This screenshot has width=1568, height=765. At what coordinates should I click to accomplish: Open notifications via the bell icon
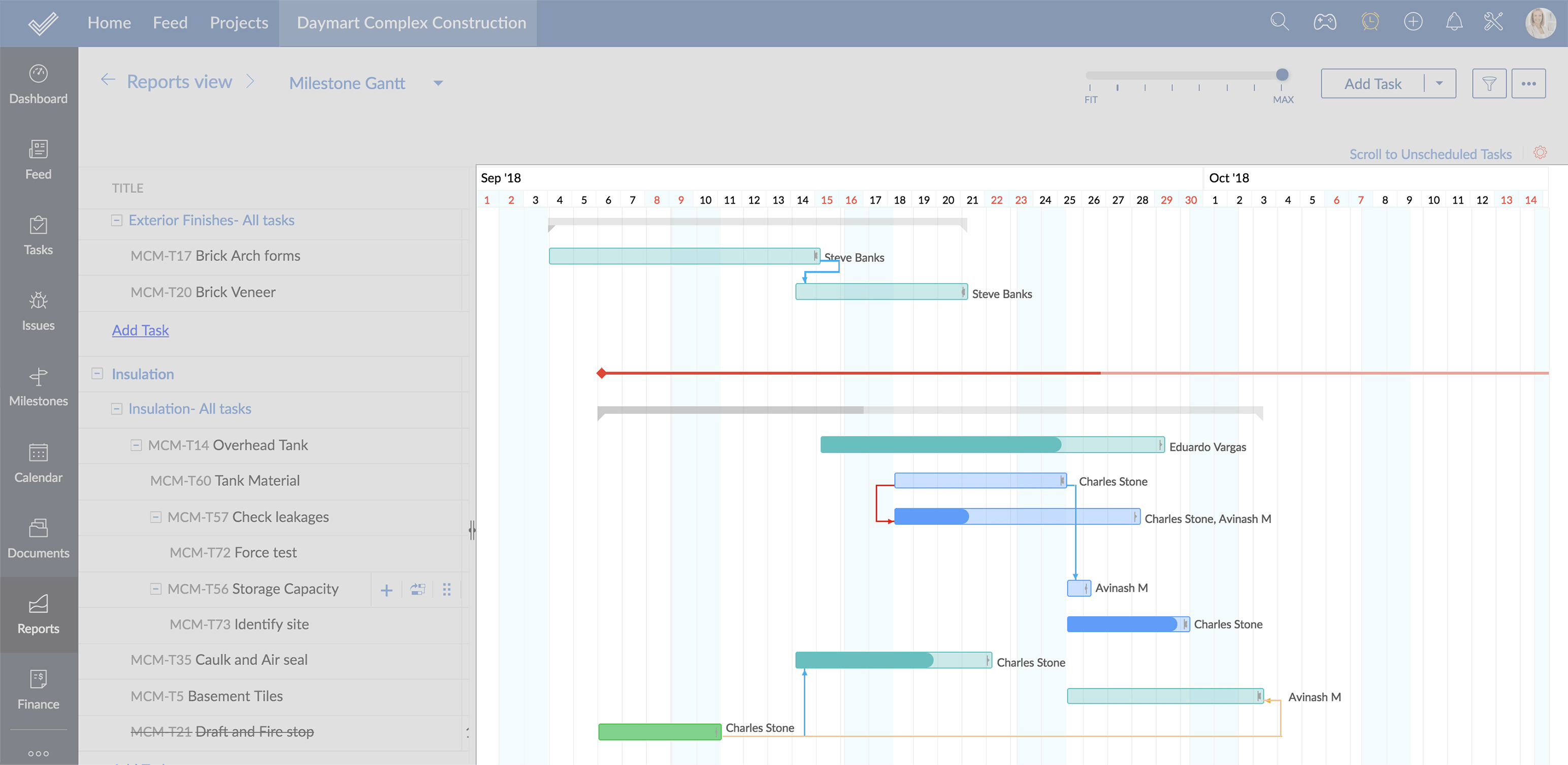(1455, 22)
